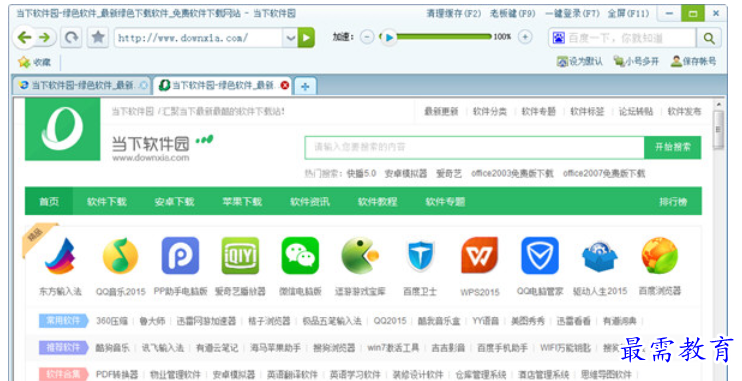
Task: Select 排行榜 in the navigation bar
Action: click(x=673, y=202)
